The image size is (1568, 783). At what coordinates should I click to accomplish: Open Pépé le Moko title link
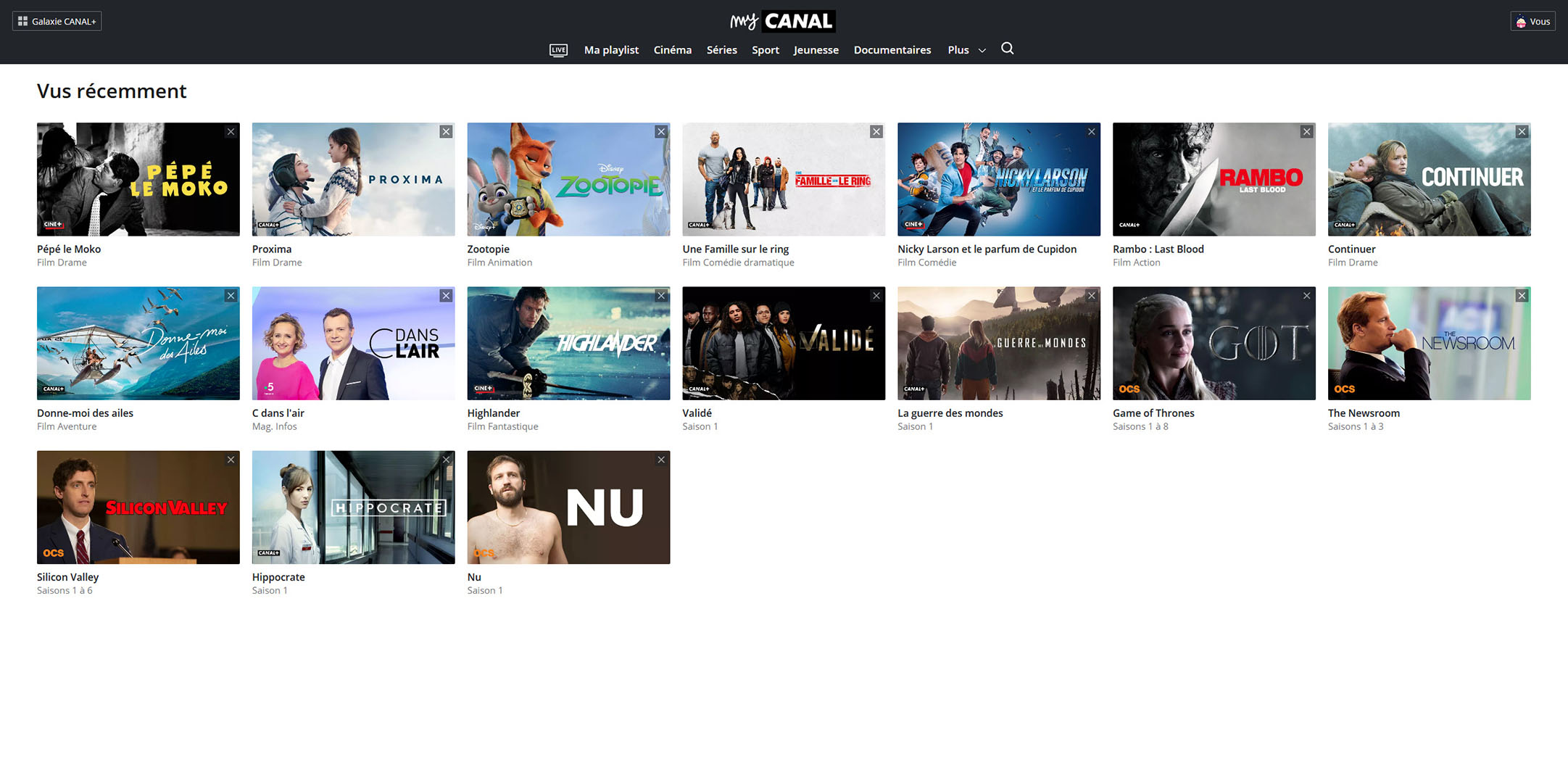[69, 249]
